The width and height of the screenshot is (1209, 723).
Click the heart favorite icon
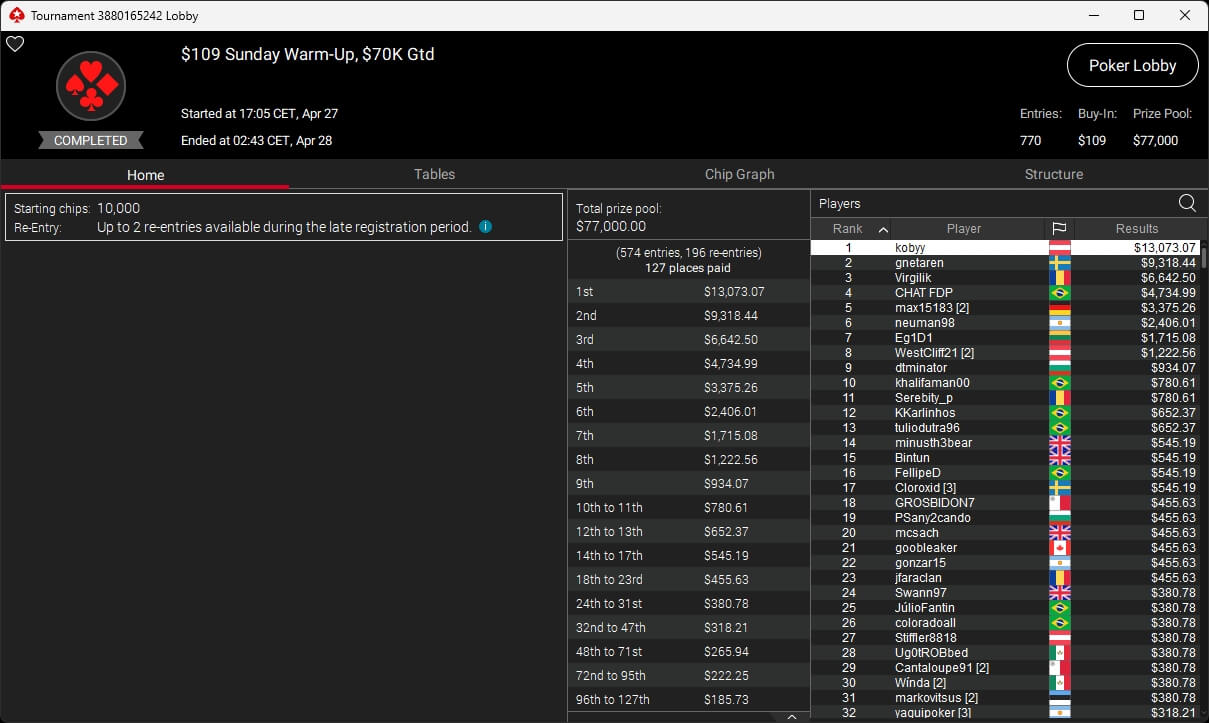tap(15, 44)
